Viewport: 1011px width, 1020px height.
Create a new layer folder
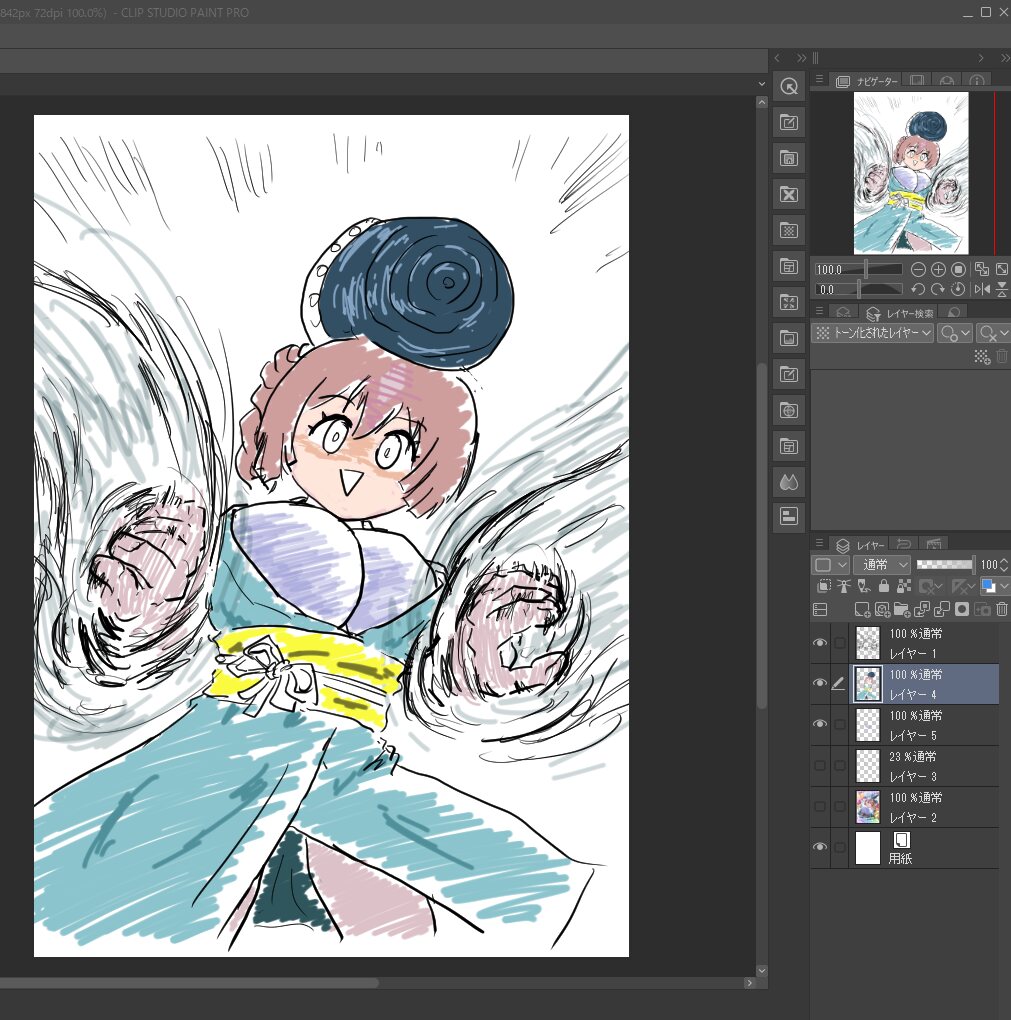click(901, 609)
